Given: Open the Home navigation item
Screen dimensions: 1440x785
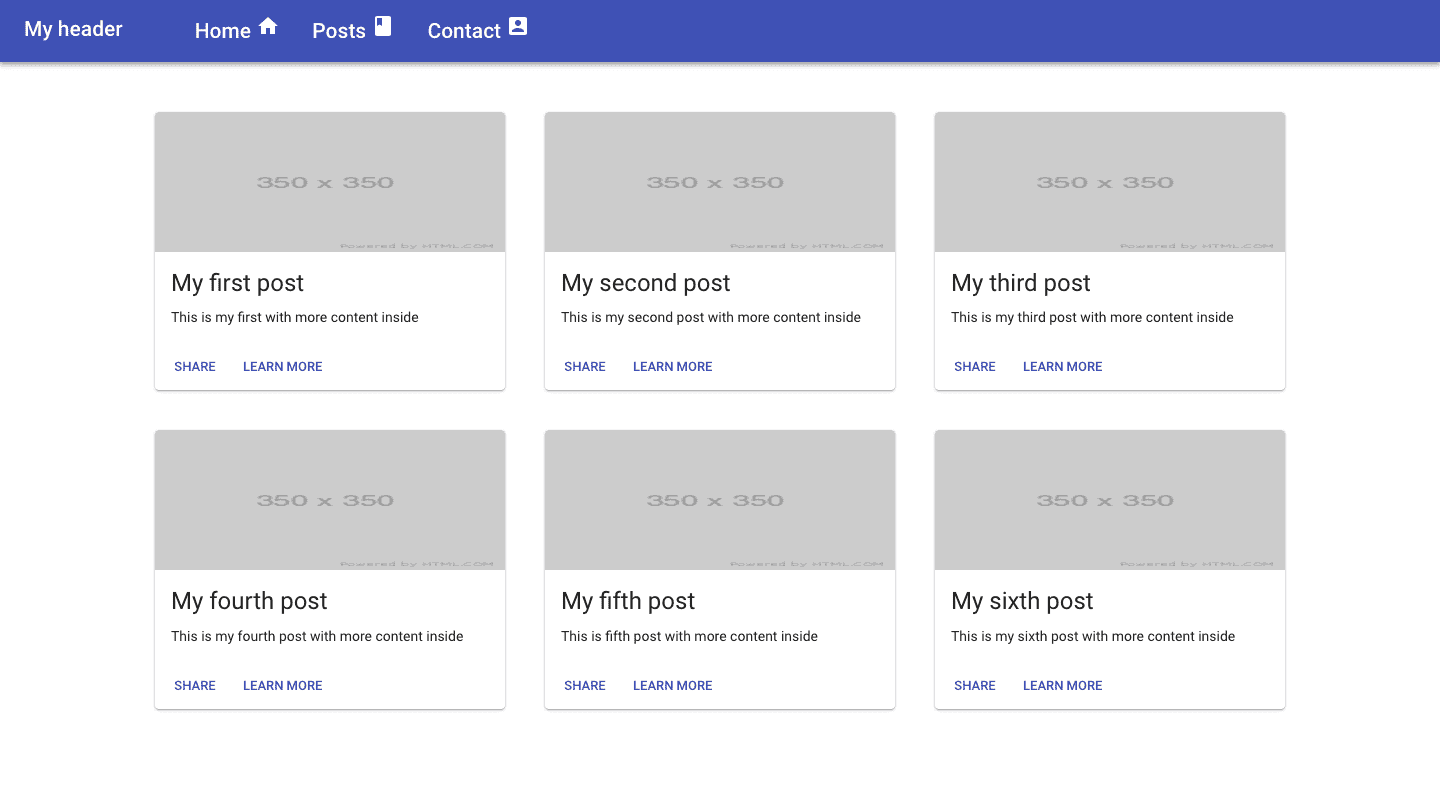Looking at the screenshot, I should (x=223, y=31).
